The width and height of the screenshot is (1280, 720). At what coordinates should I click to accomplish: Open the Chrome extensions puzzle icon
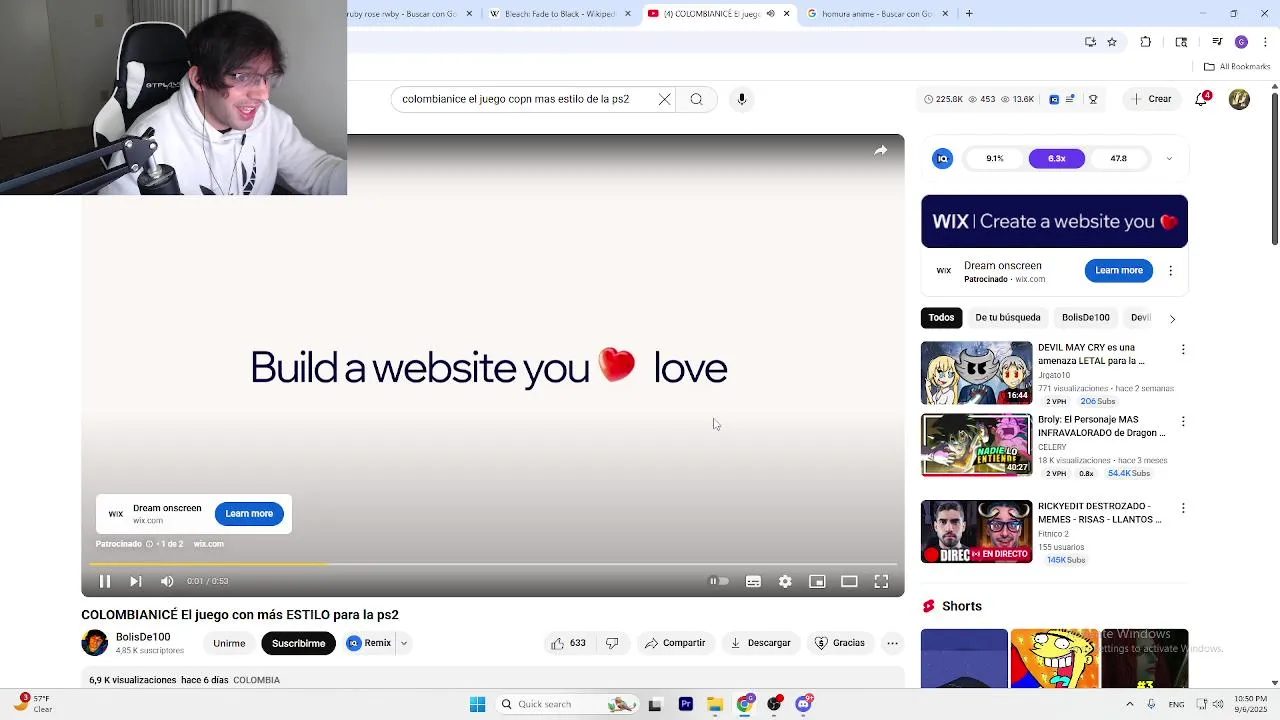[x=1146, y=42]
